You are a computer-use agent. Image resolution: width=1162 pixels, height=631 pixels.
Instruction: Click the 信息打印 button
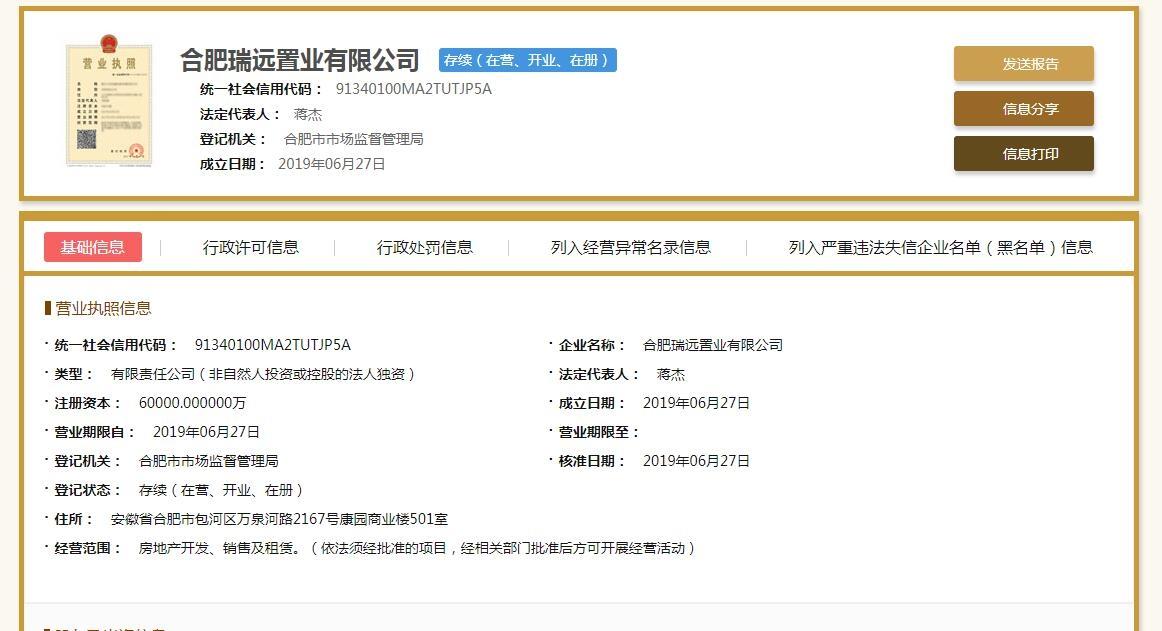(1023, 153)
